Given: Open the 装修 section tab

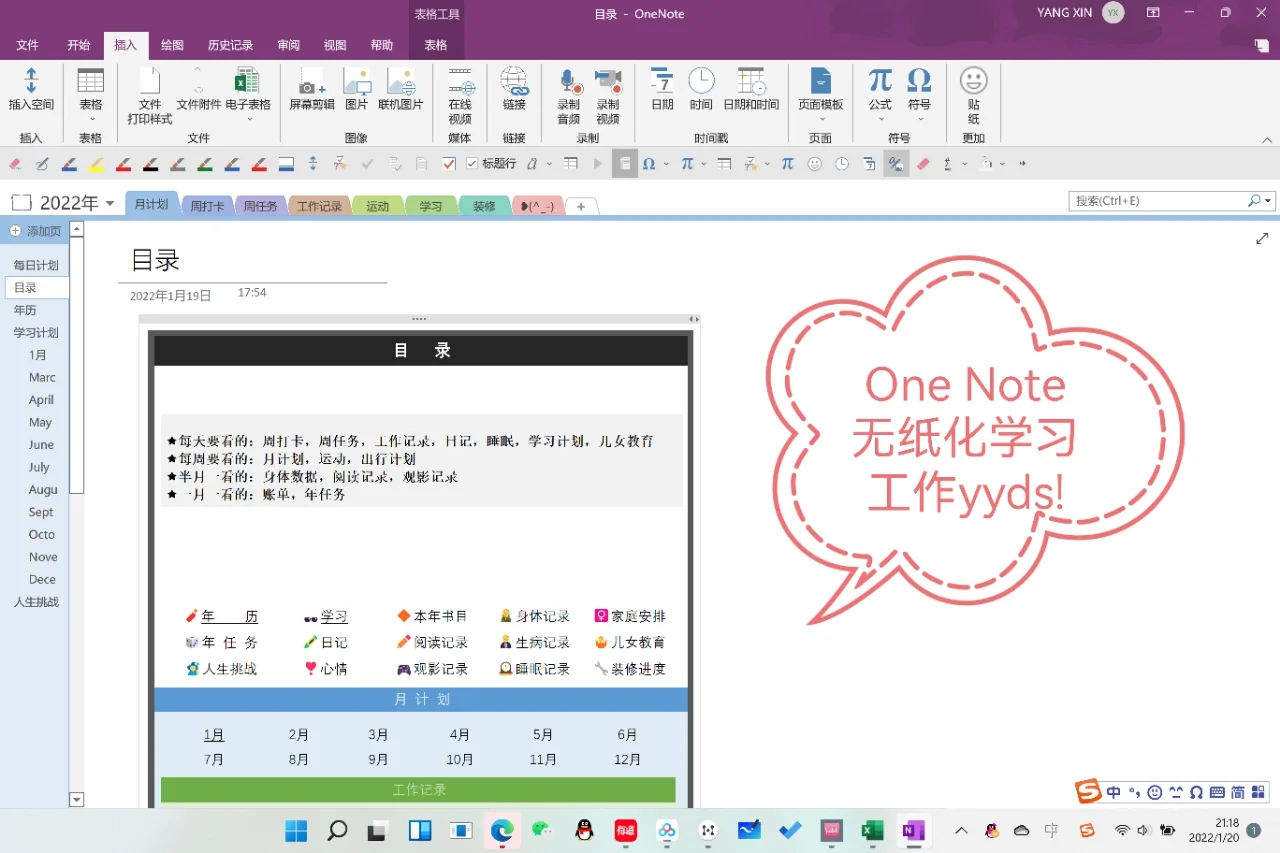Looking at the screenshot, I should 484,206.
